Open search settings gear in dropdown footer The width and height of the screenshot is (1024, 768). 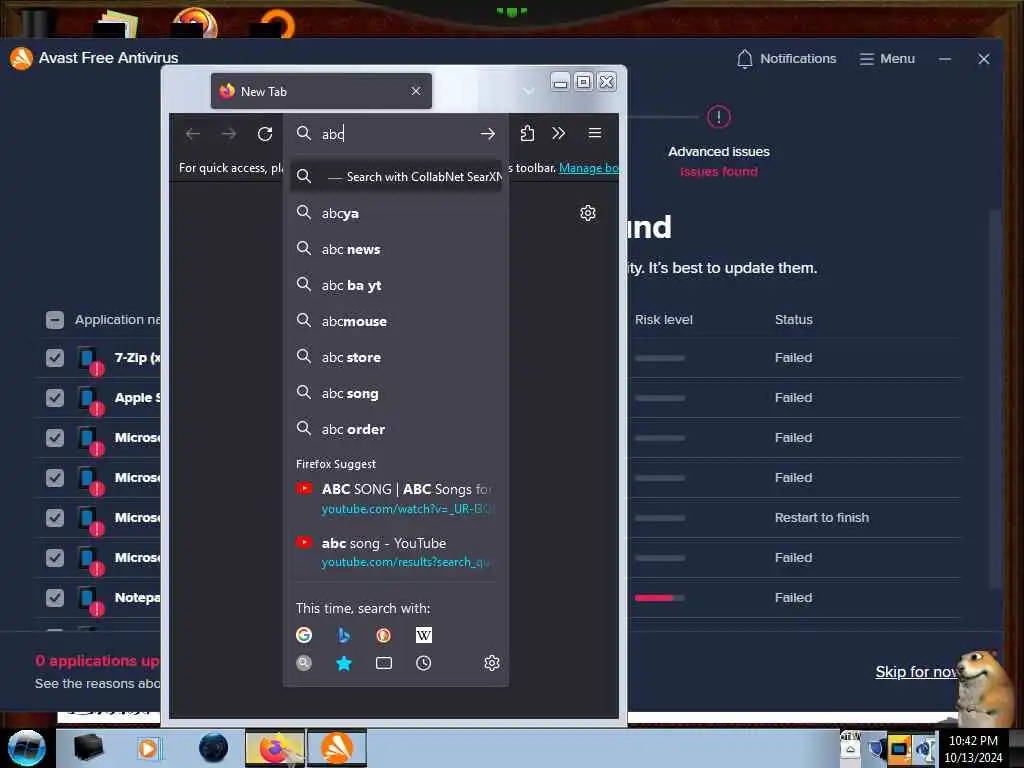point(492,664)
